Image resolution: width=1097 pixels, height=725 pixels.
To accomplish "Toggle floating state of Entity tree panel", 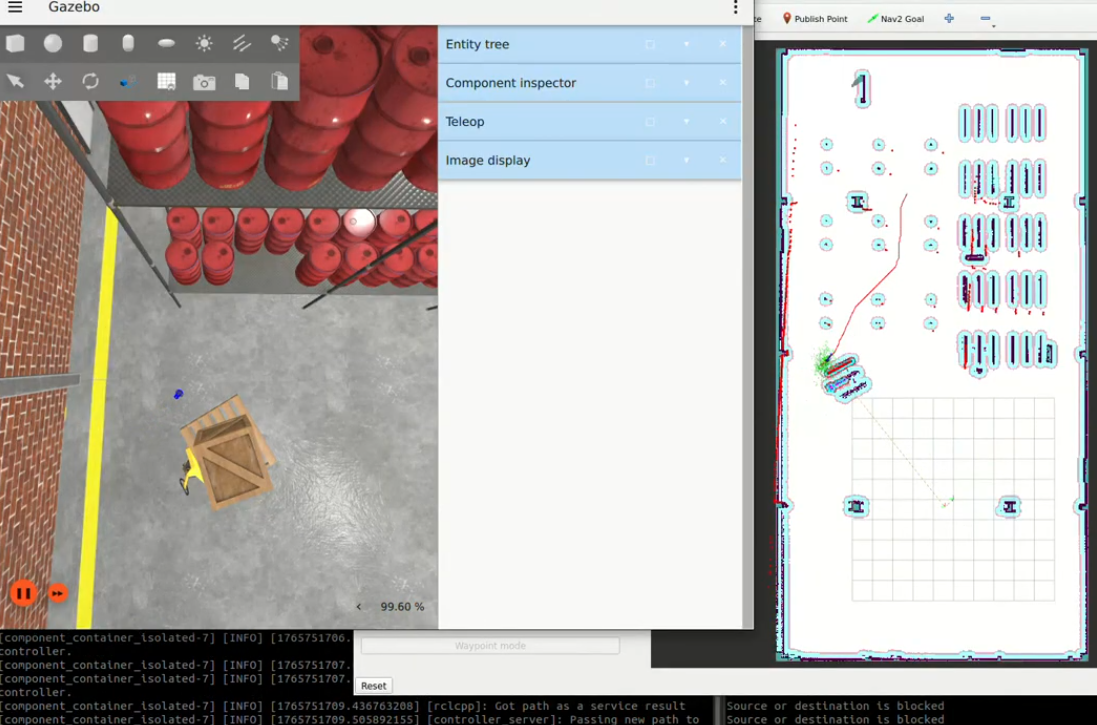I will 650,45.
